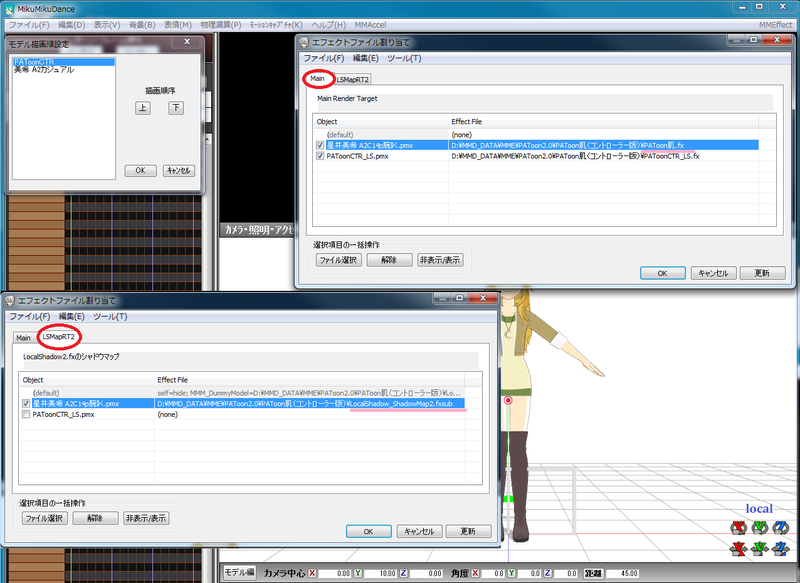
Task: Click the Z button in the 角度 group
Action: pyautogui.click(x=547, y=573)
